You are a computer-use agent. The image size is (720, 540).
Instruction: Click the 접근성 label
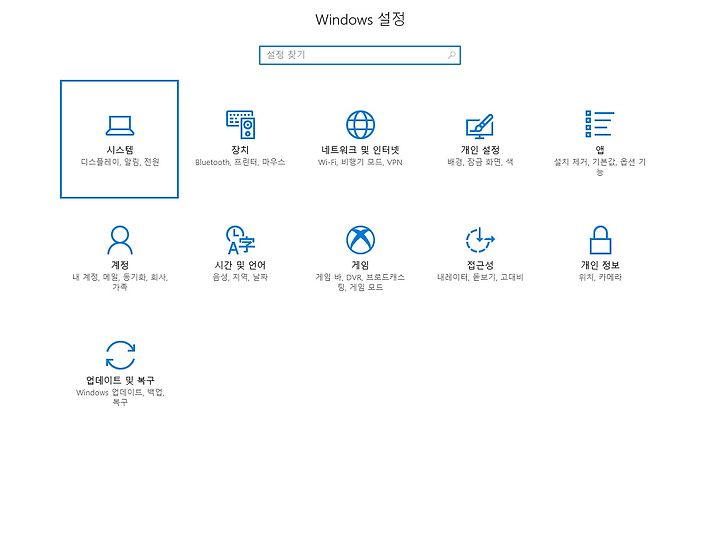point(480,265)
